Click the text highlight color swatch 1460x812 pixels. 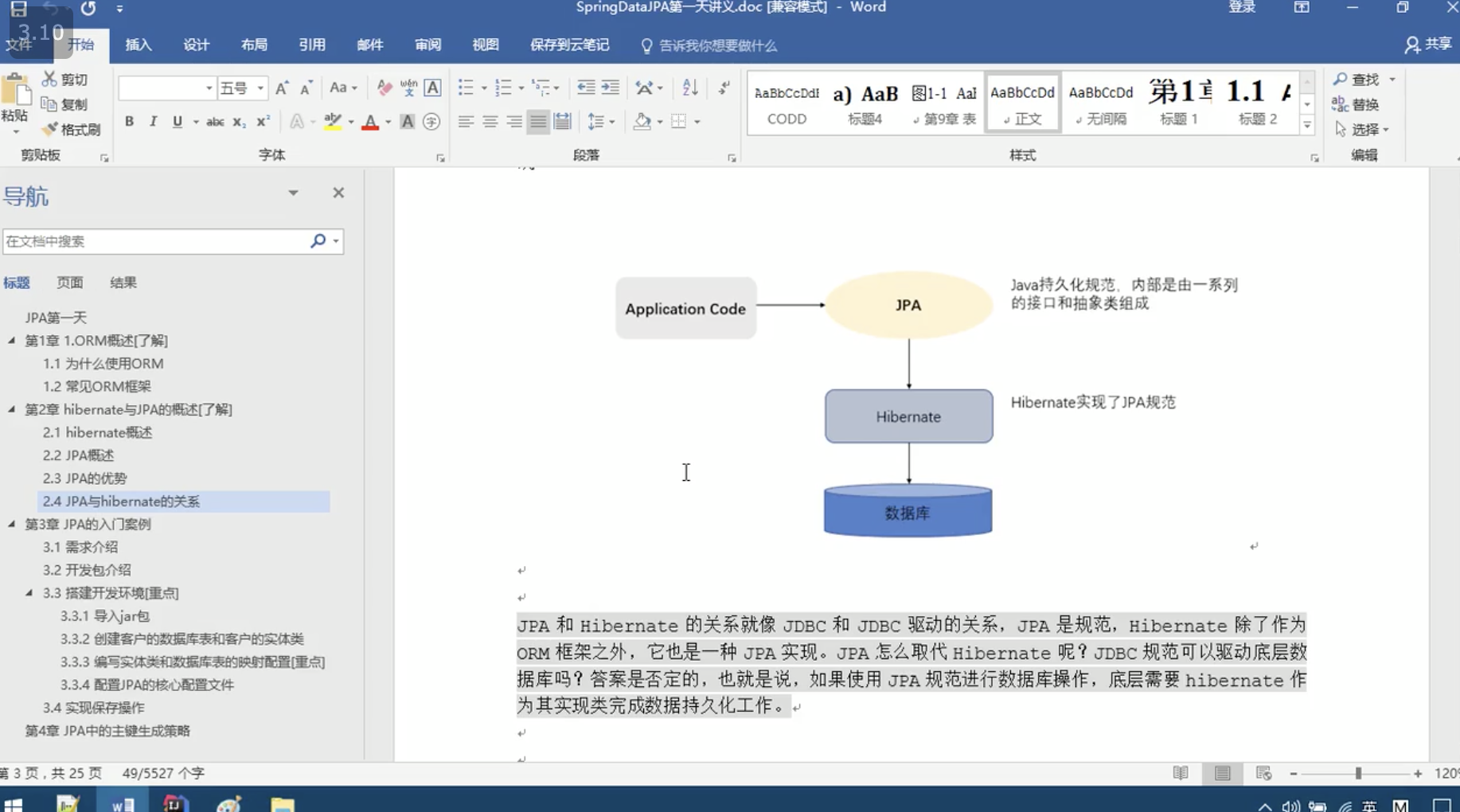(333, 122)
